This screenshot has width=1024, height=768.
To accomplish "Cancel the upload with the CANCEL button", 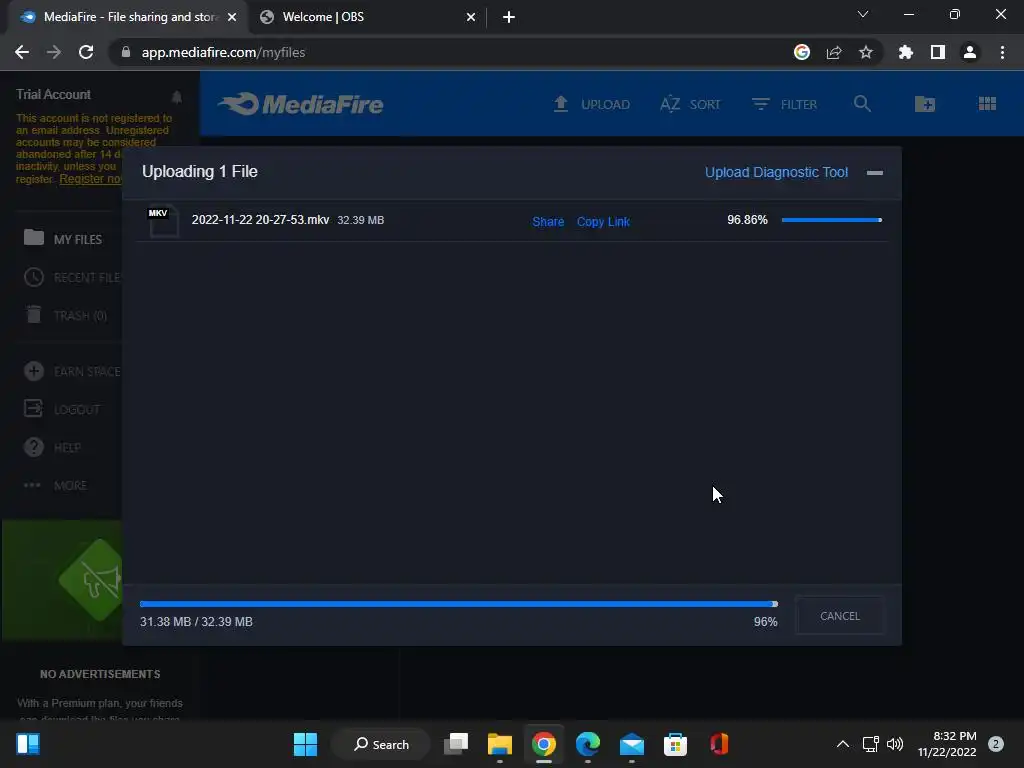I will click(x=839, y=615).
